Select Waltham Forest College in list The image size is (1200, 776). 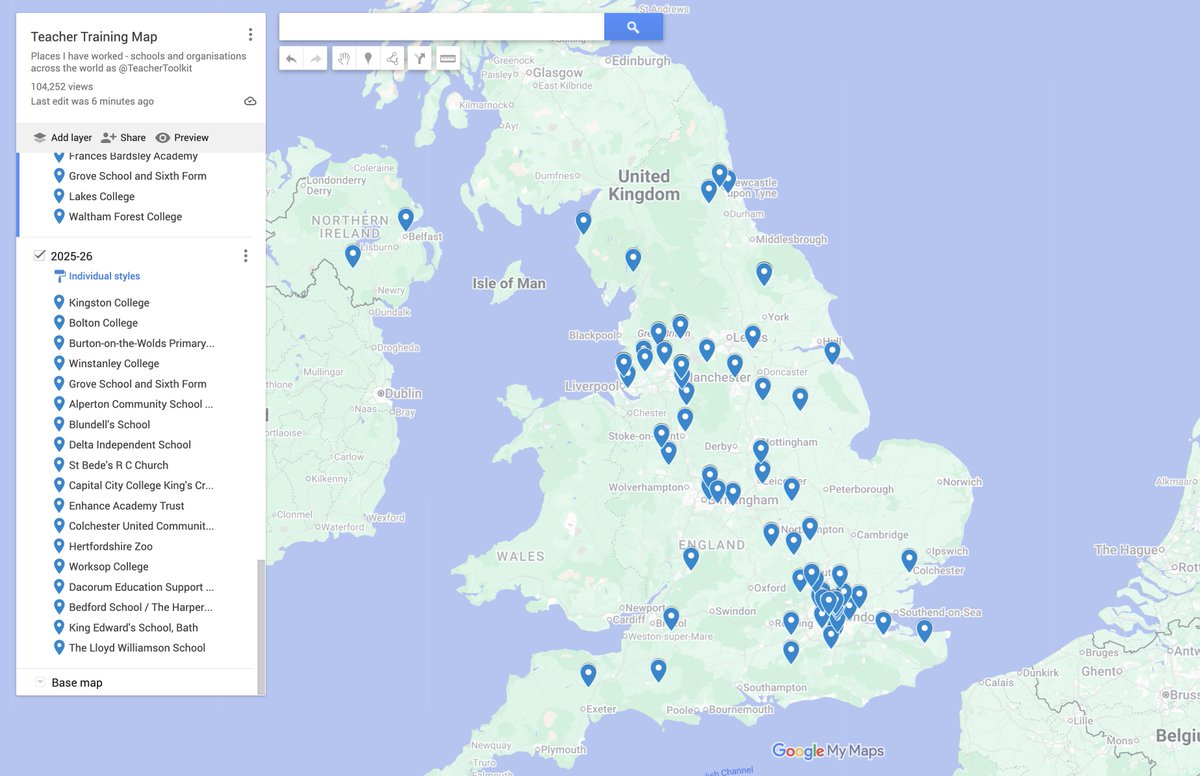click(x=125, y=216)
